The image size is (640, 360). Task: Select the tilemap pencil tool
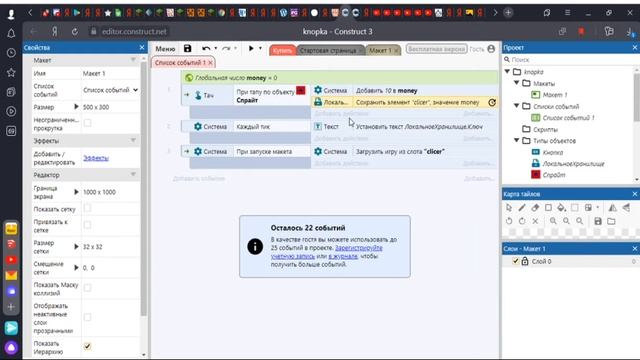[522, 208]
